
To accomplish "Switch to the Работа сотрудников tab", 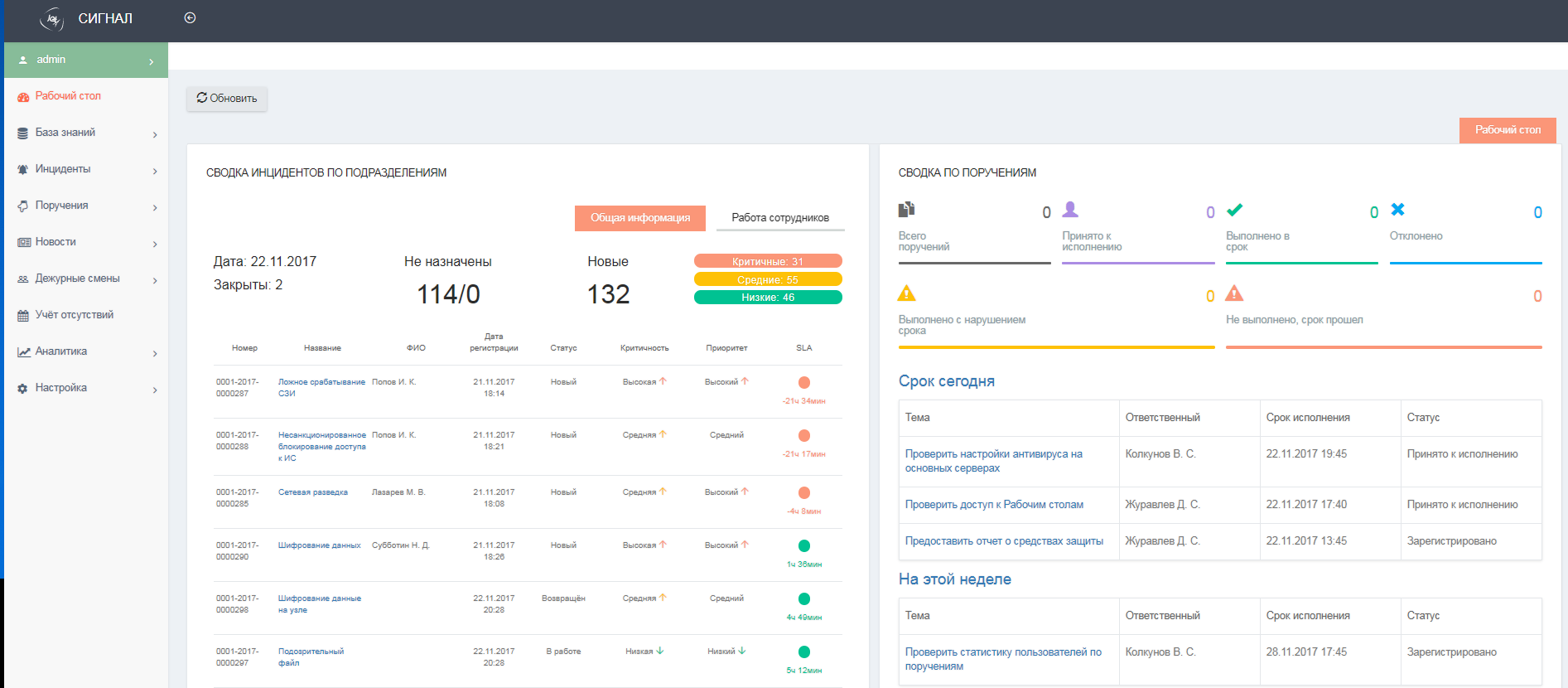I will point(779,218).
